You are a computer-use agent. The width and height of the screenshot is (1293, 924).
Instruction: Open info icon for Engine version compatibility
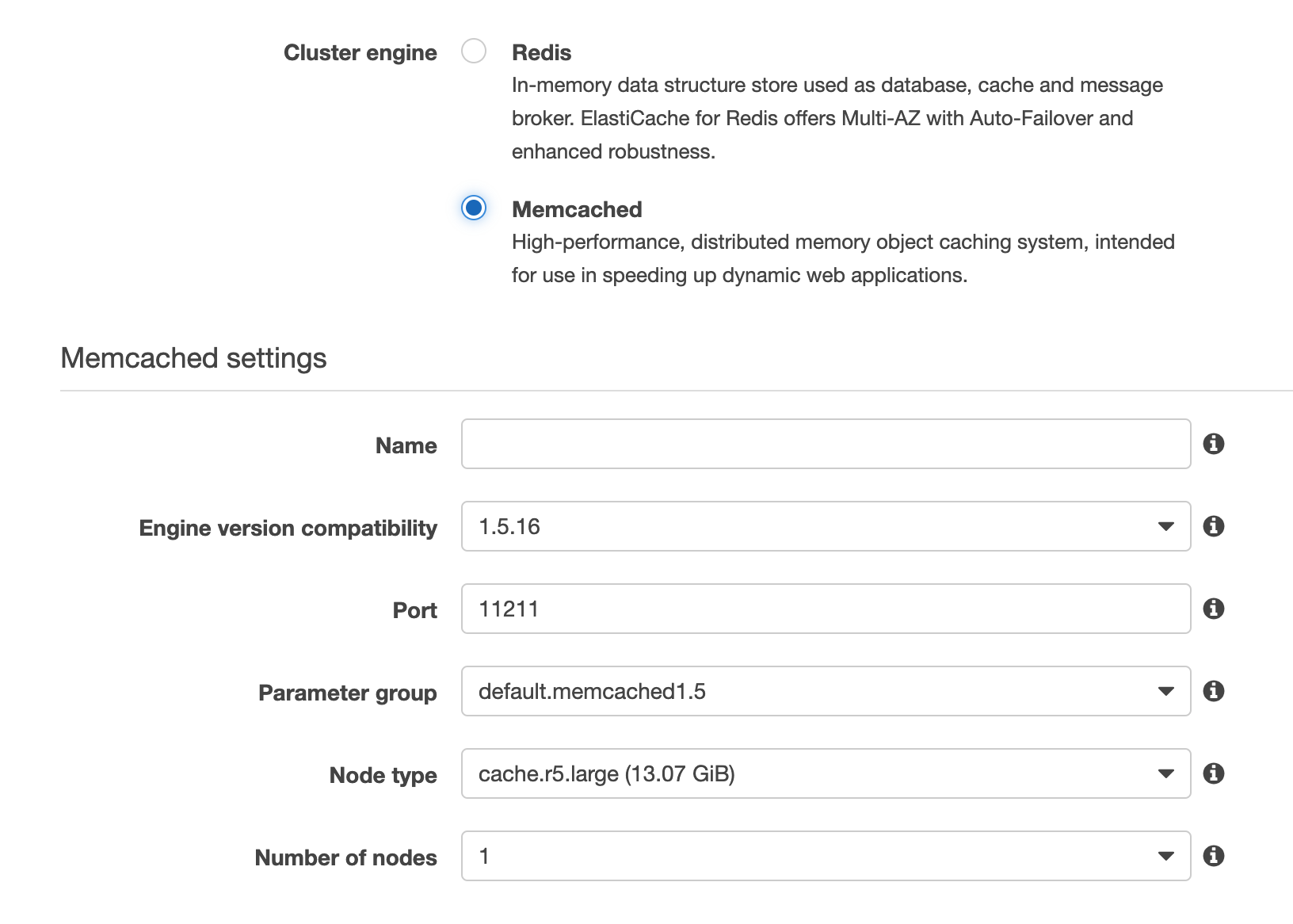click(x=1213, y=526)
